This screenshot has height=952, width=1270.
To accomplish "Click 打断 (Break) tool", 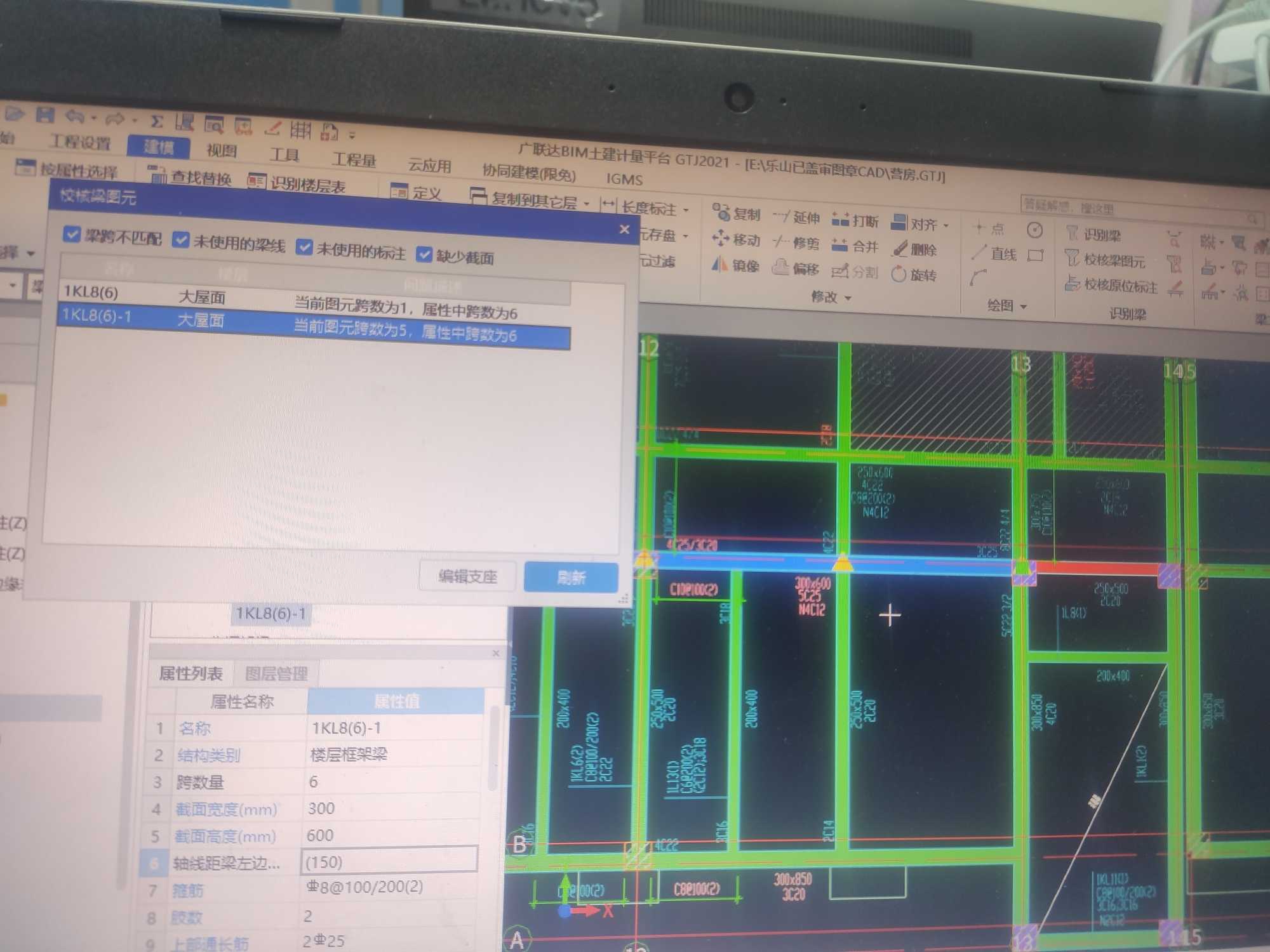I will point(855,220).
